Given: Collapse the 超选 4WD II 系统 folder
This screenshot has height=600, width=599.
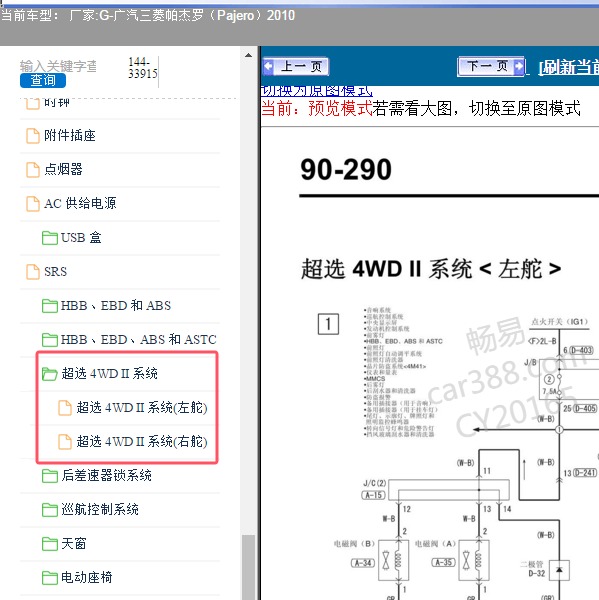Looking at the screenshot, I should coord(109,373).
